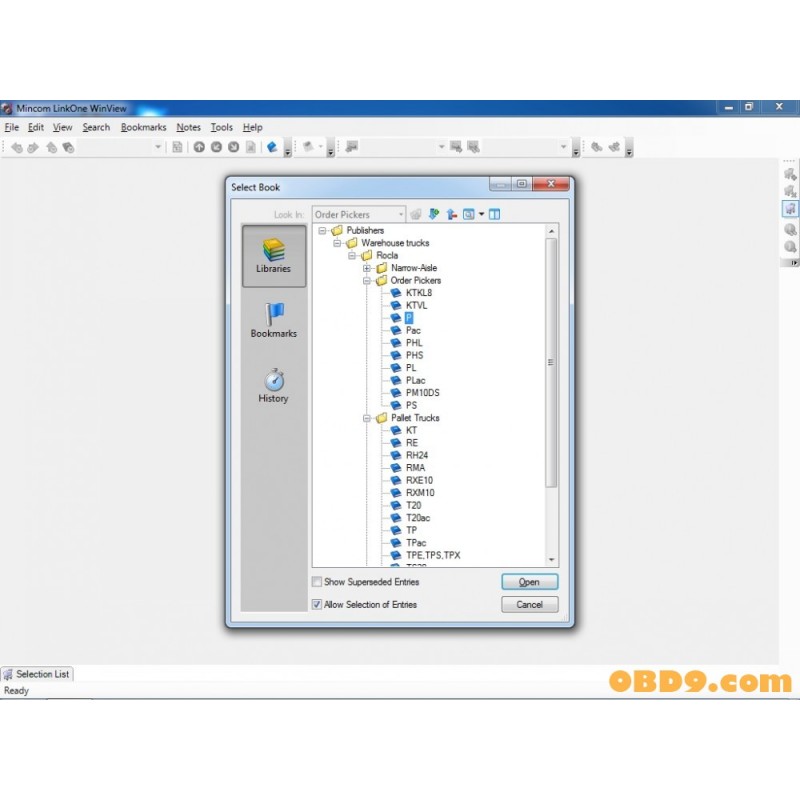Enable Show Superseded Entries checkbox
This screenshot has width=800, height=800.
click(317, 582)
